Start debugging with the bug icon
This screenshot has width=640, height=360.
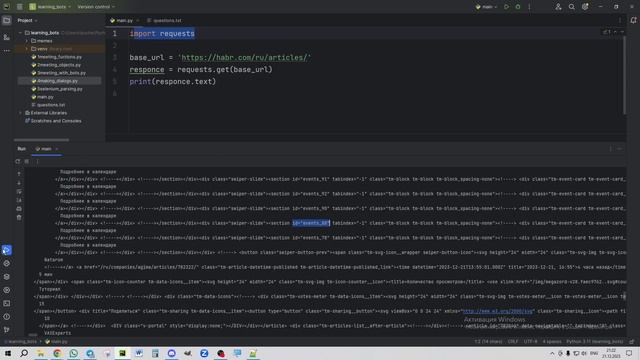tap(518, 7)
